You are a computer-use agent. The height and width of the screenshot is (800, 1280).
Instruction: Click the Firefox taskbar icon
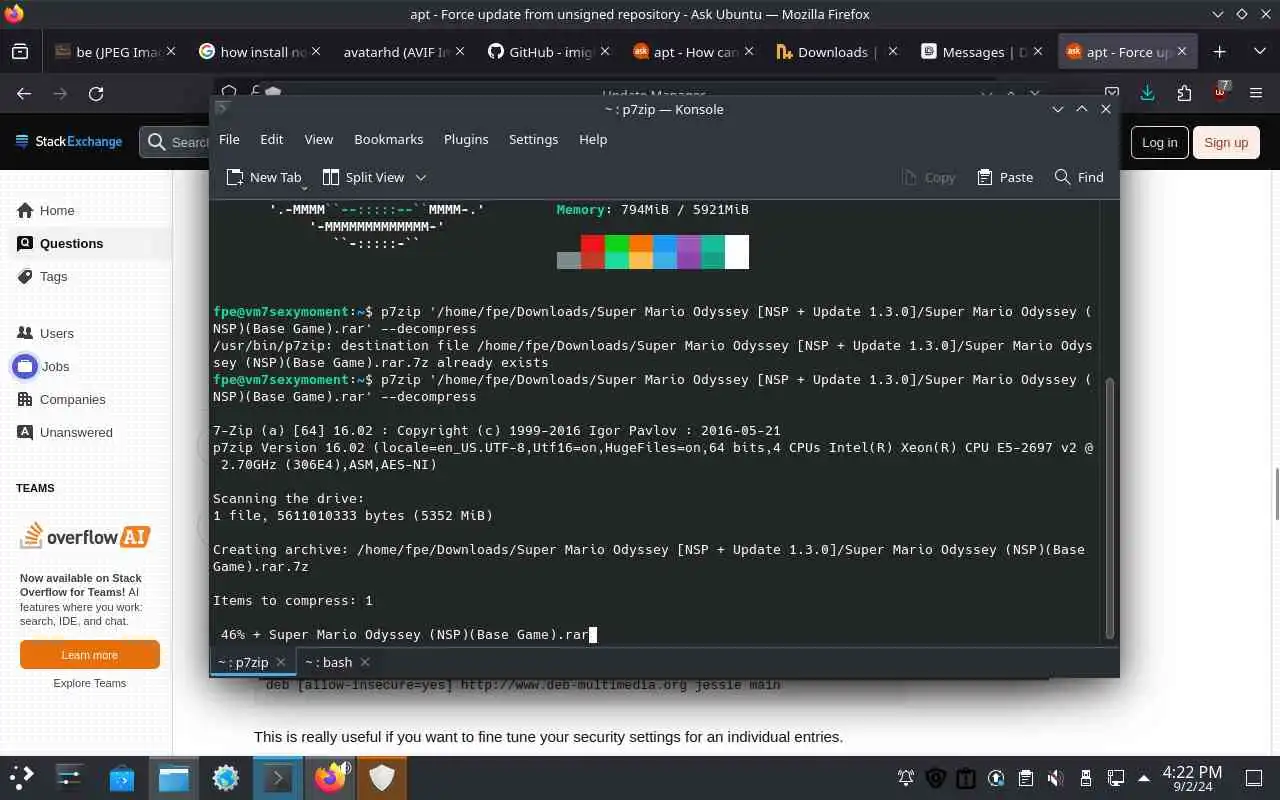[x=330, y=777]
